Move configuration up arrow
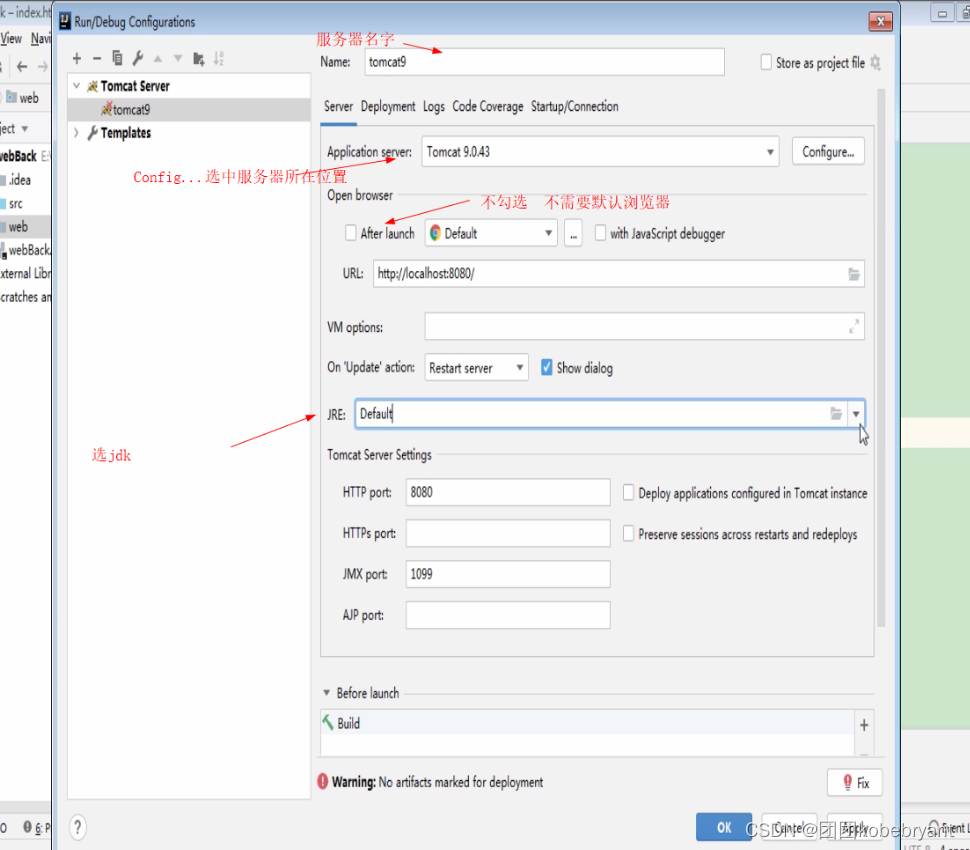The height and width of the screenshot is (850, 970). 158,59
